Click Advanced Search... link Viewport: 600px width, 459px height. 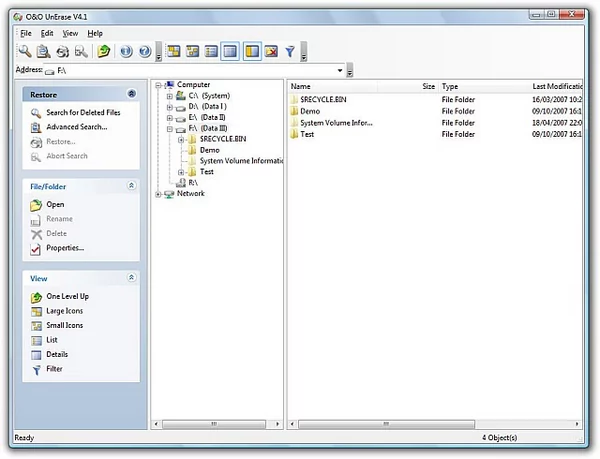tap(77, 127)
